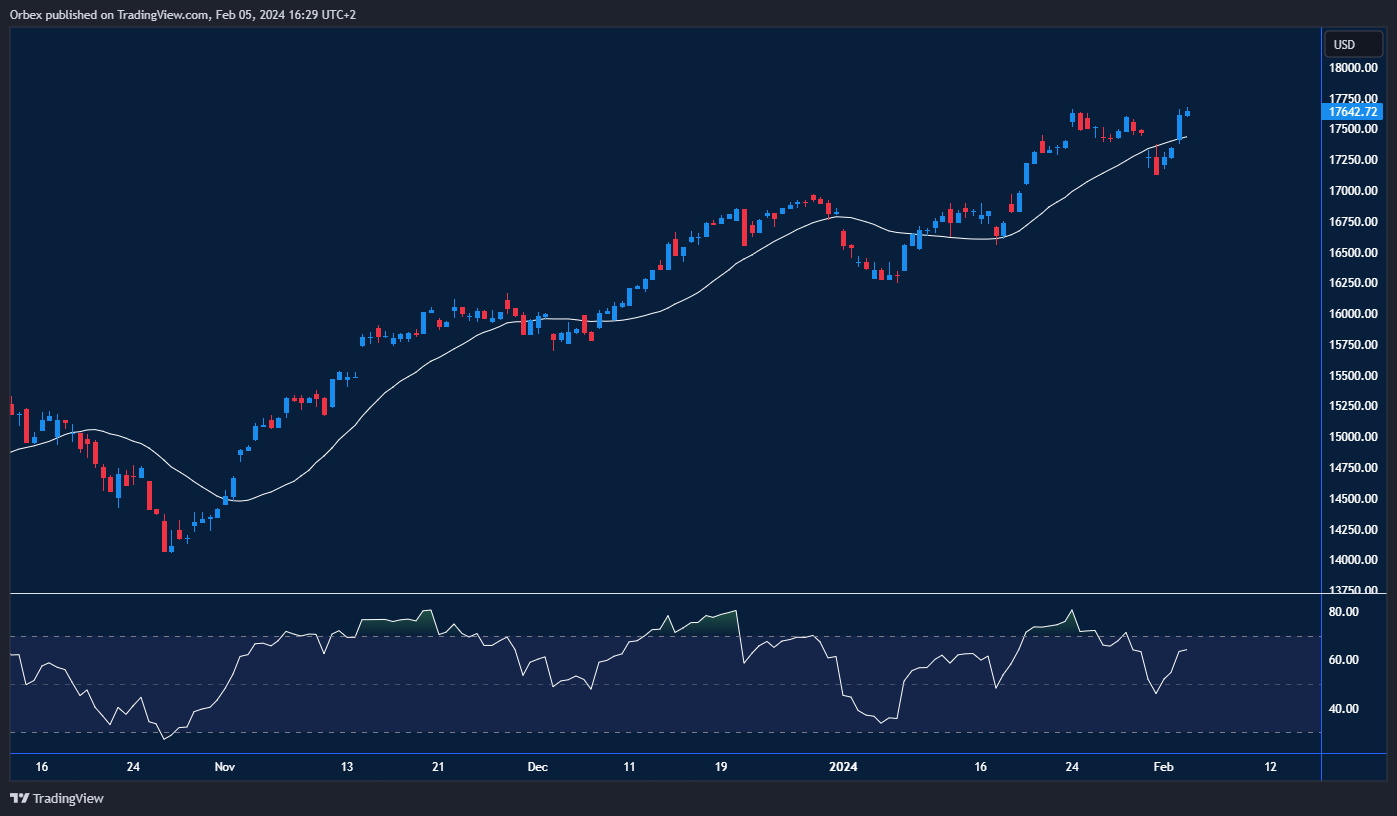Select the 2024 marker on time axis
1397x816 pixels.
(x=844, y=767)
